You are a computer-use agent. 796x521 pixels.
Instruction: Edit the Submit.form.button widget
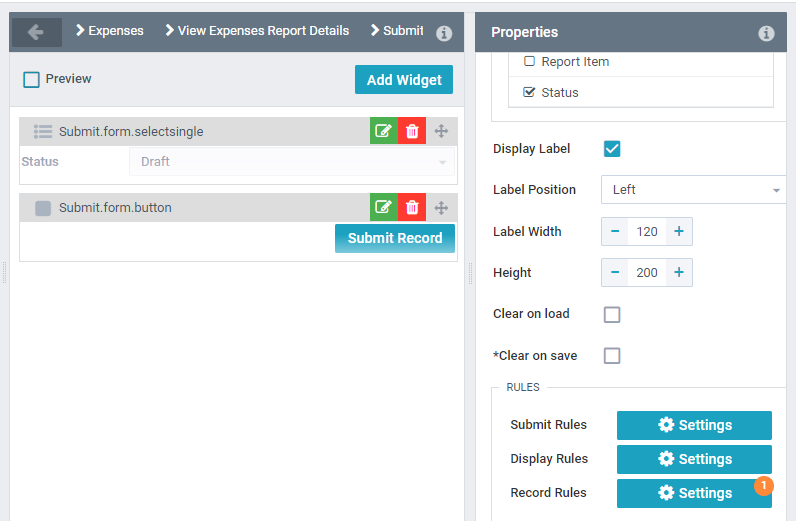[383, 208]
